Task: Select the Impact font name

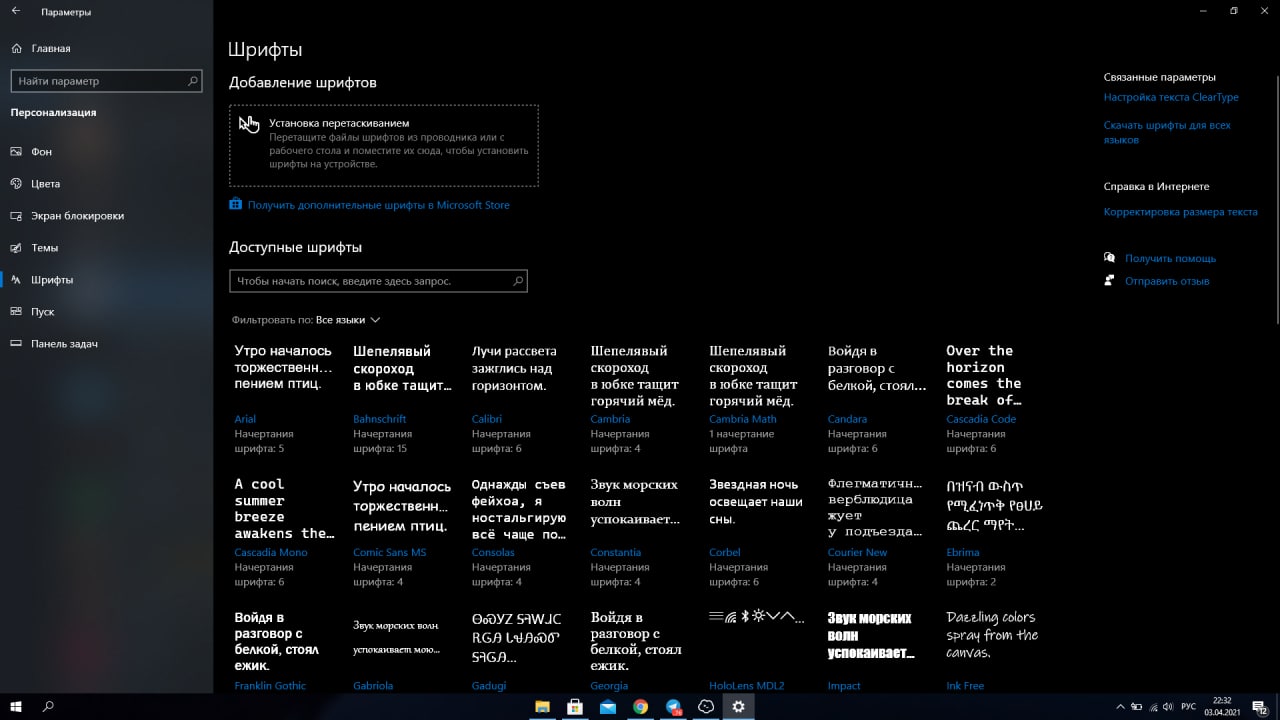Action: click(x=844, y=686)
